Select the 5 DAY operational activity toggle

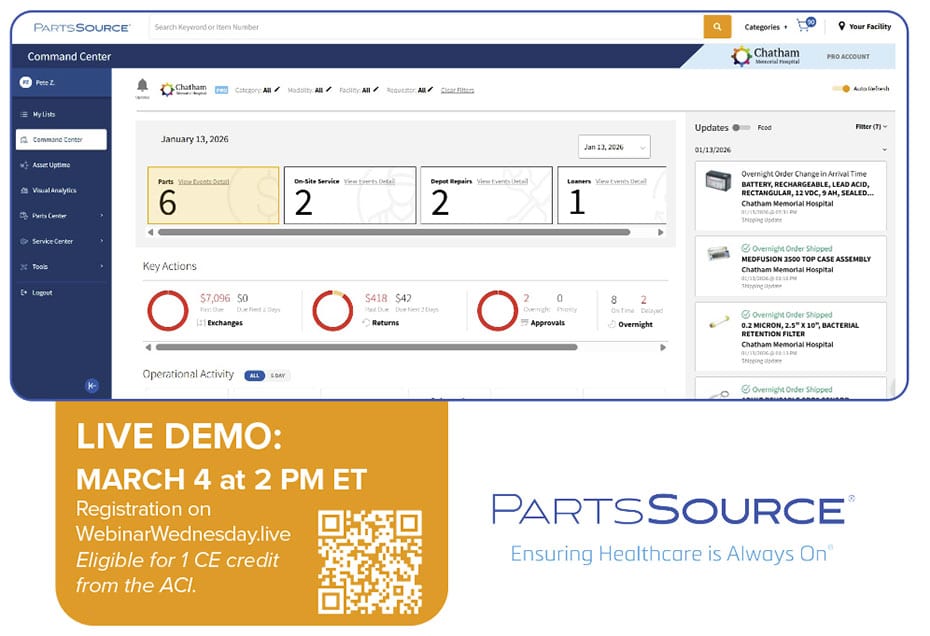(277, 375)
